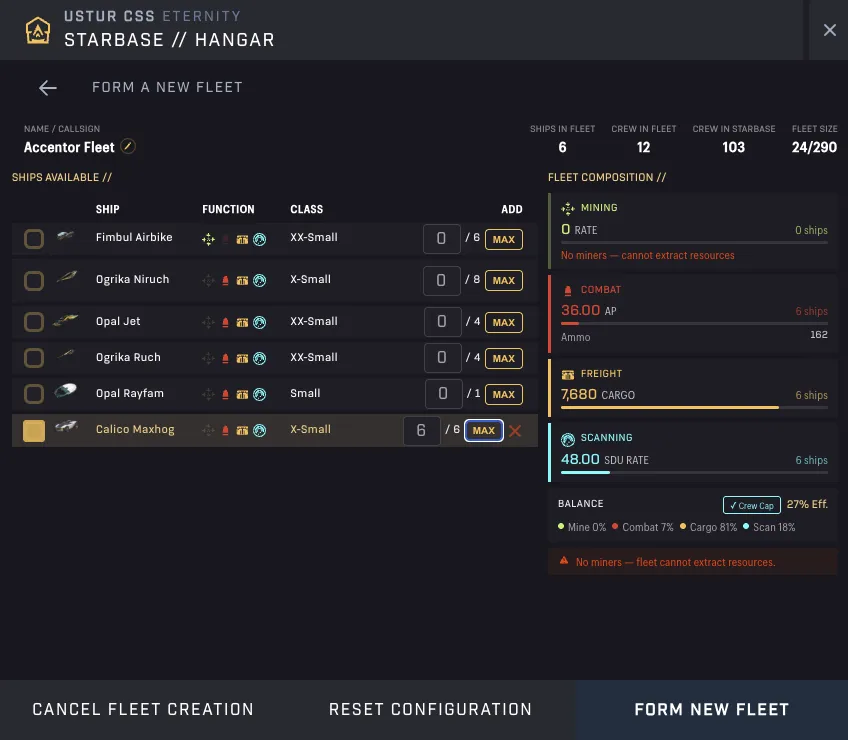Deselect the Calico Maxhog checkbox
The height and width of the screenshot is (740, 848).
35,430
